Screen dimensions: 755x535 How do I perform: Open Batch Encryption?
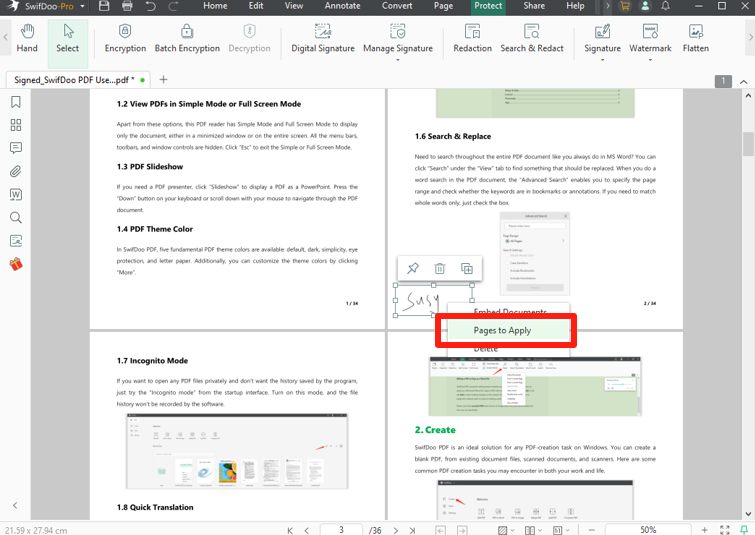tap(187, 39)
